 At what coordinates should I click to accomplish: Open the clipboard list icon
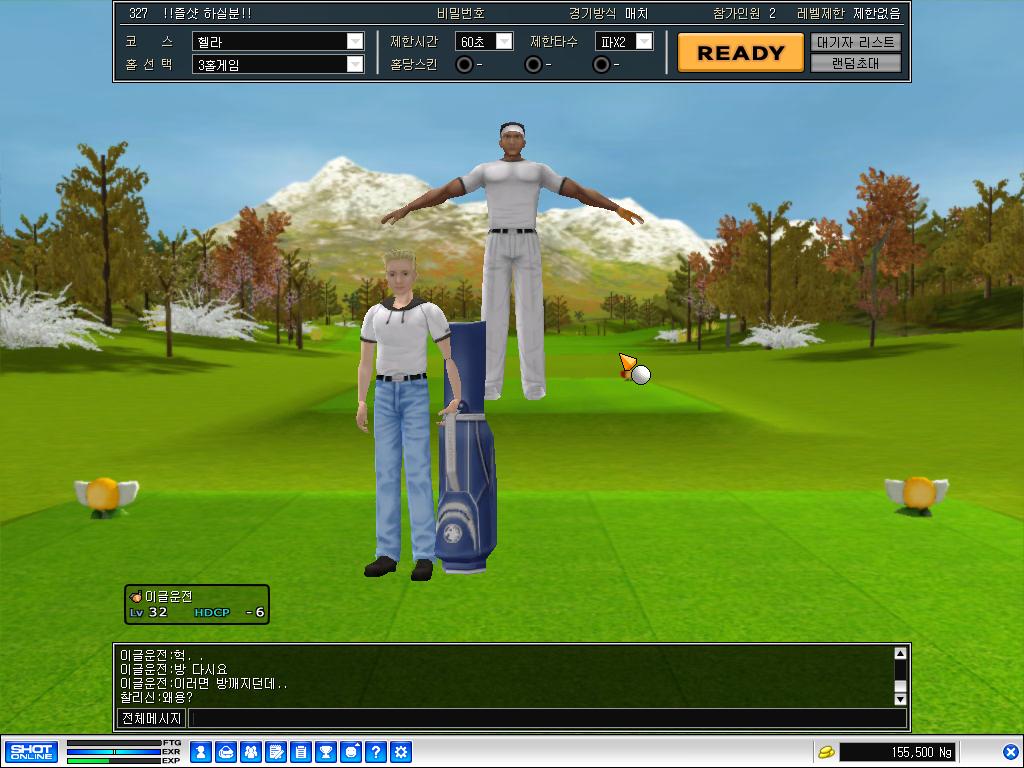click(x=300, y=752)
